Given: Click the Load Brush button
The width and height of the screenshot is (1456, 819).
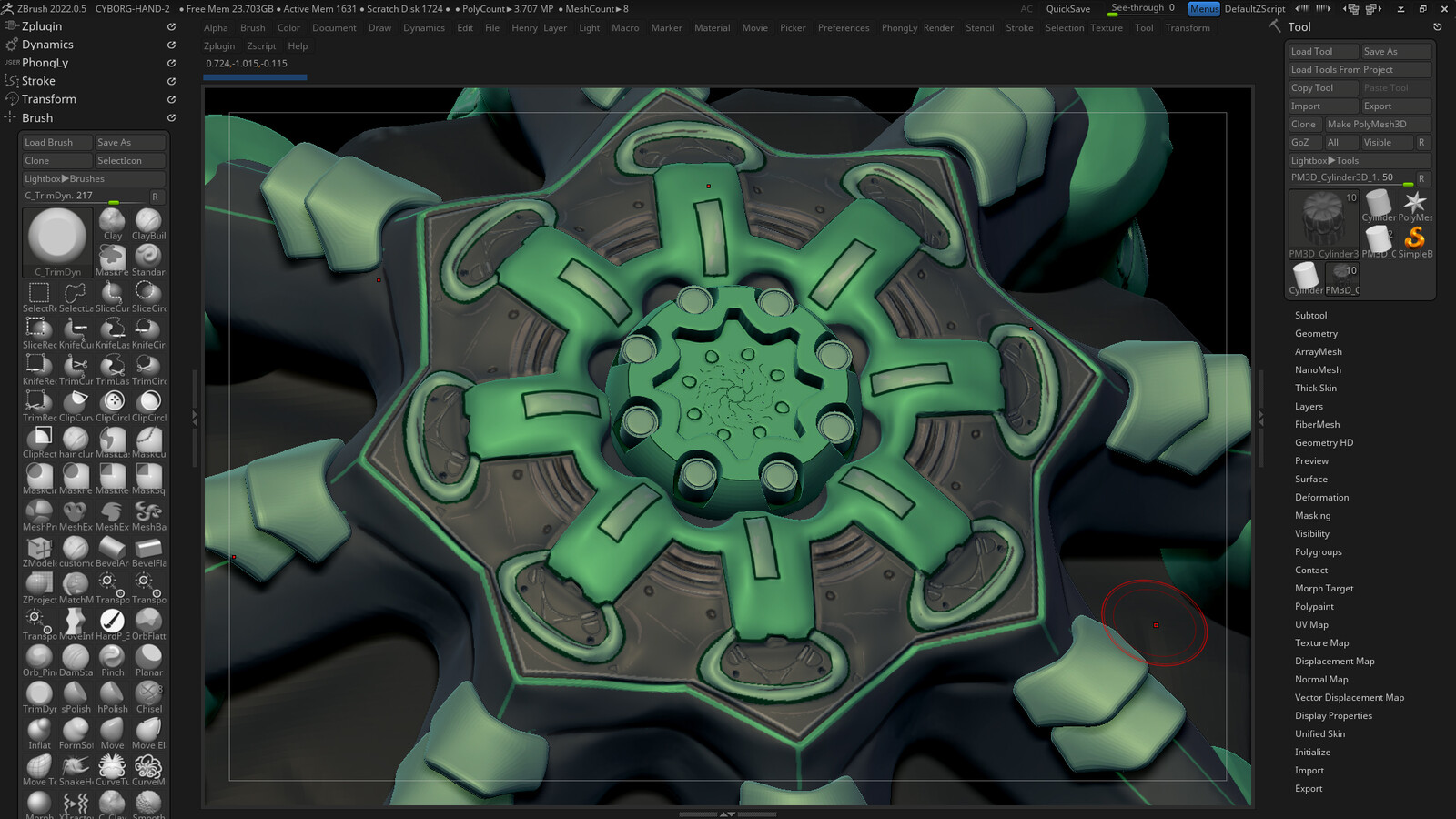Looking at the screenshot, I should tap(56, 142).
